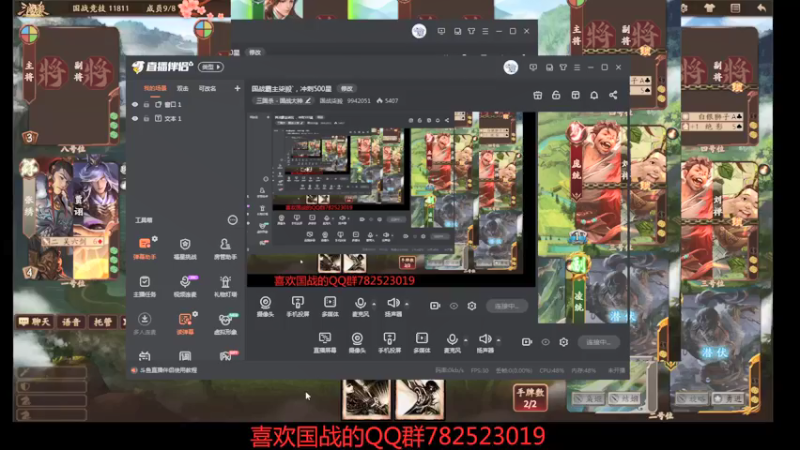The height and width of the screenshot is (450, 800).
Task: Select 文本1 source row
Action: tap(185, 118)
